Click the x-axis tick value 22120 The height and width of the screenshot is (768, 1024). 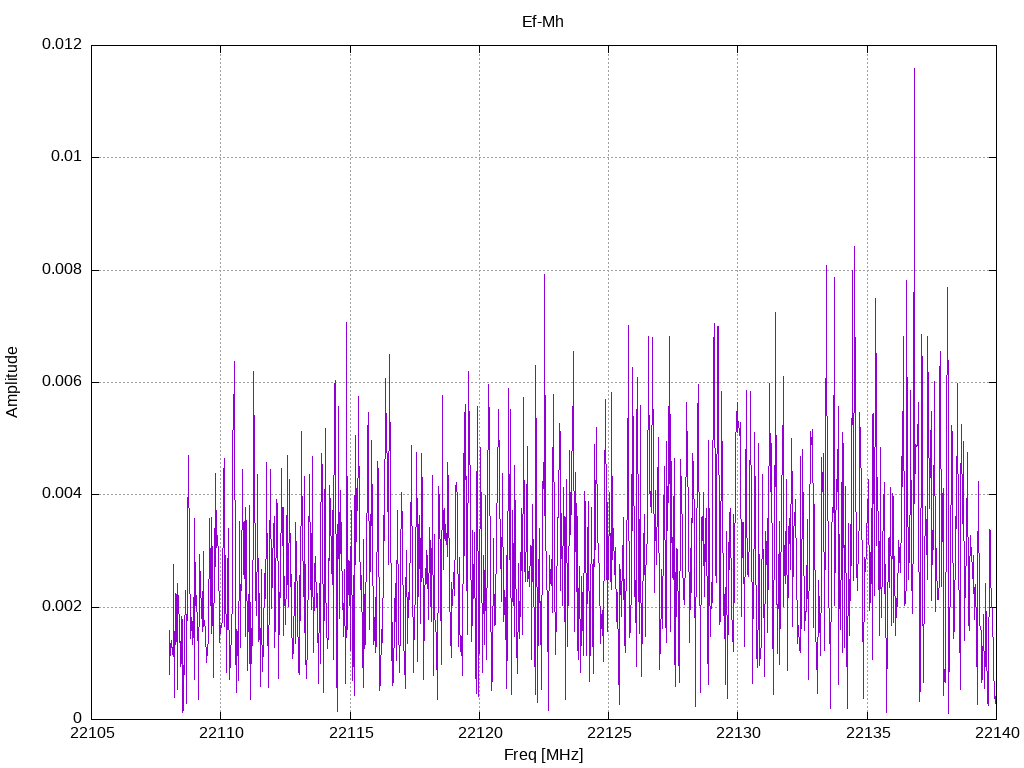tap(480, 733)
